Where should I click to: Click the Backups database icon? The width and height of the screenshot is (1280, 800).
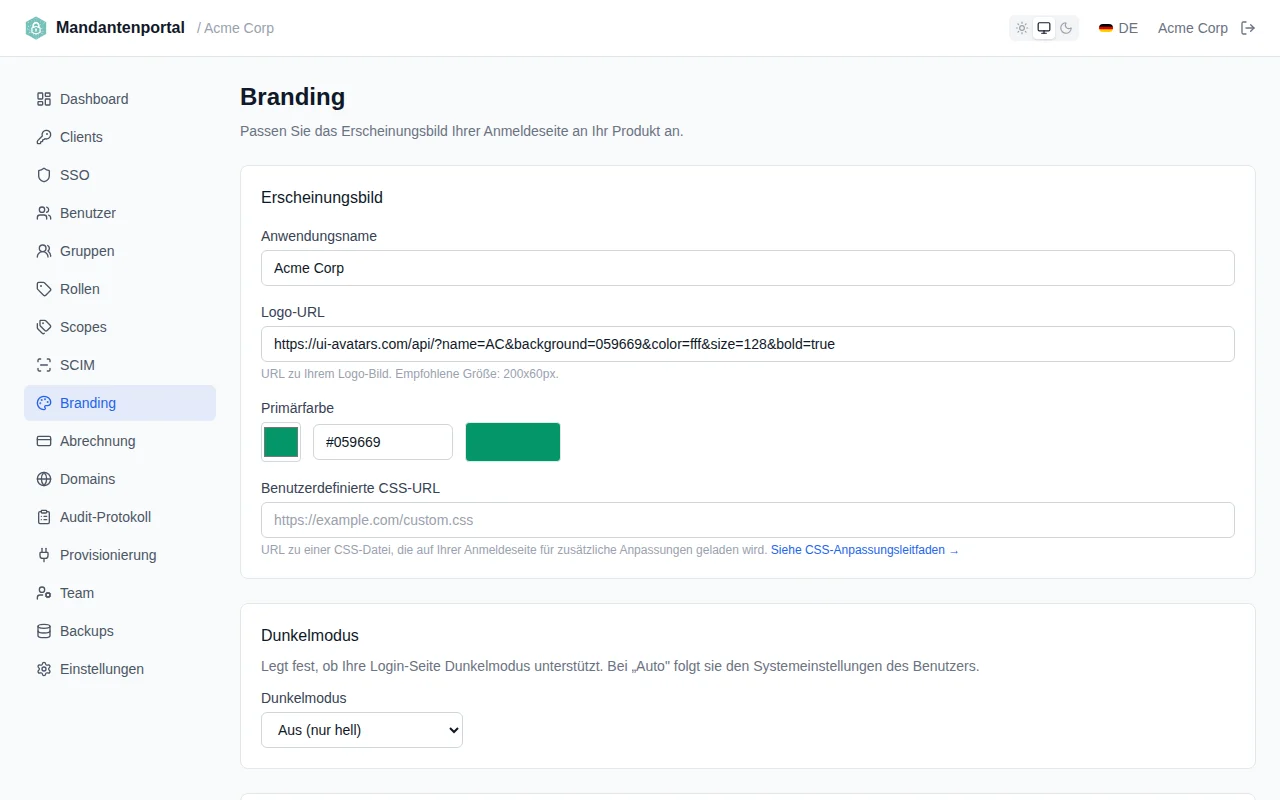coord(44,631)
